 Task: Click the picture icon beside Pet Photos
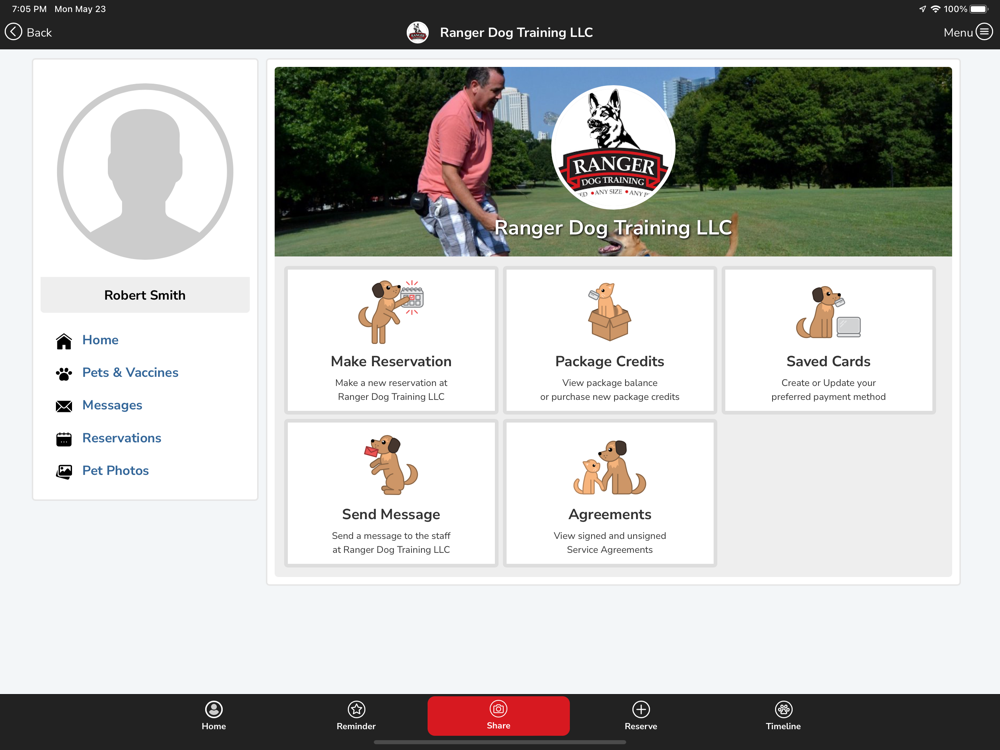coord(64,471)
